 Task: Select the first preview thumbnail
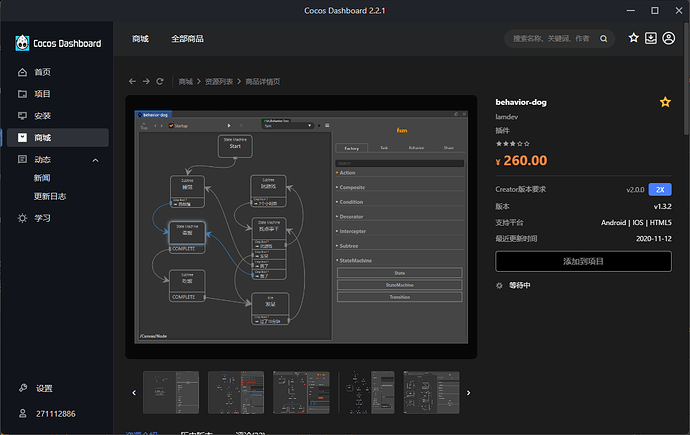[x=171, y=392]
